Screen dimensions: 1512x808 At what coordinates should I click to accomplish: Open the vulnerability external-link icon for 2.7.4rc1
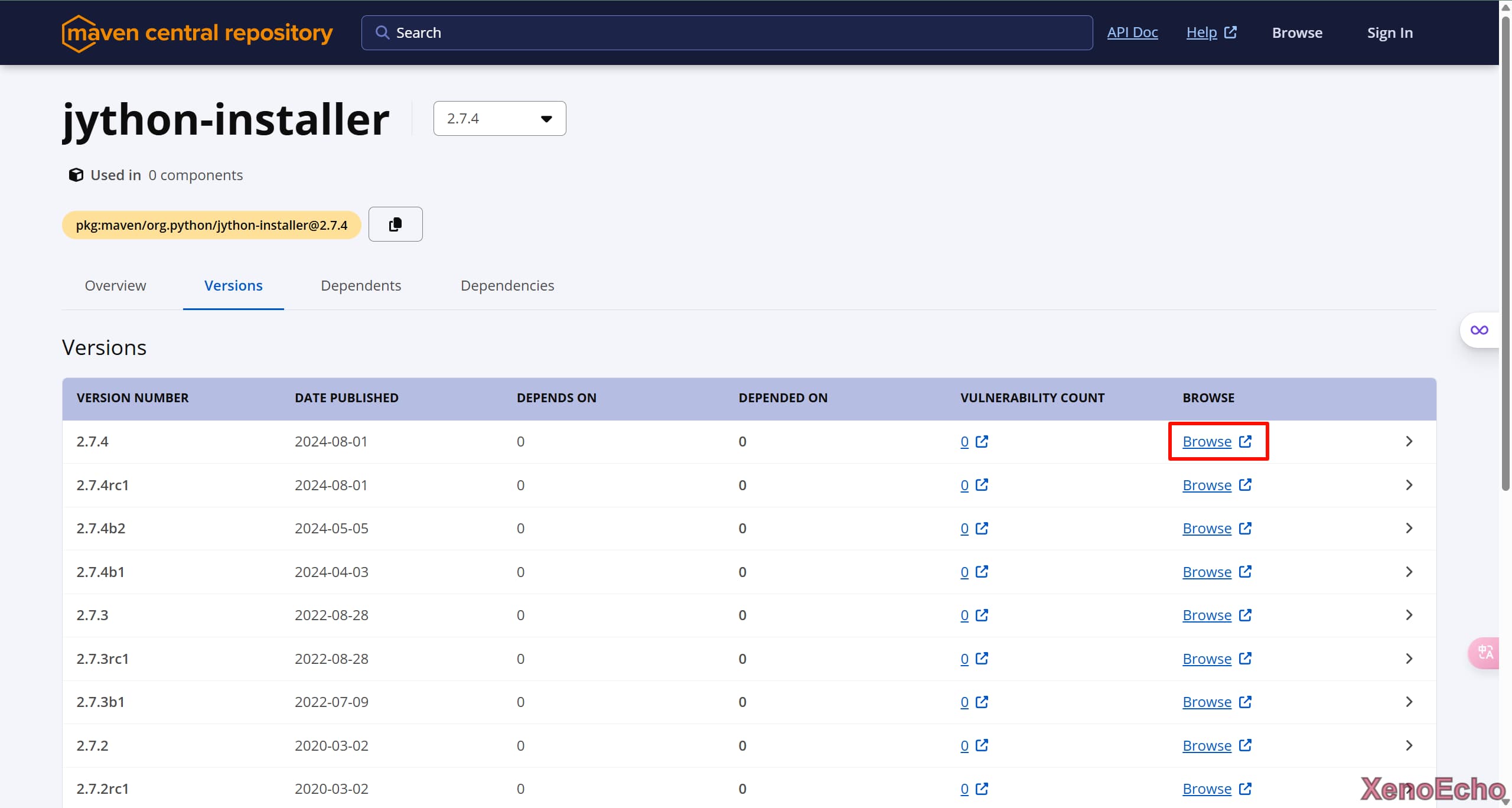[x=982, y=485]
